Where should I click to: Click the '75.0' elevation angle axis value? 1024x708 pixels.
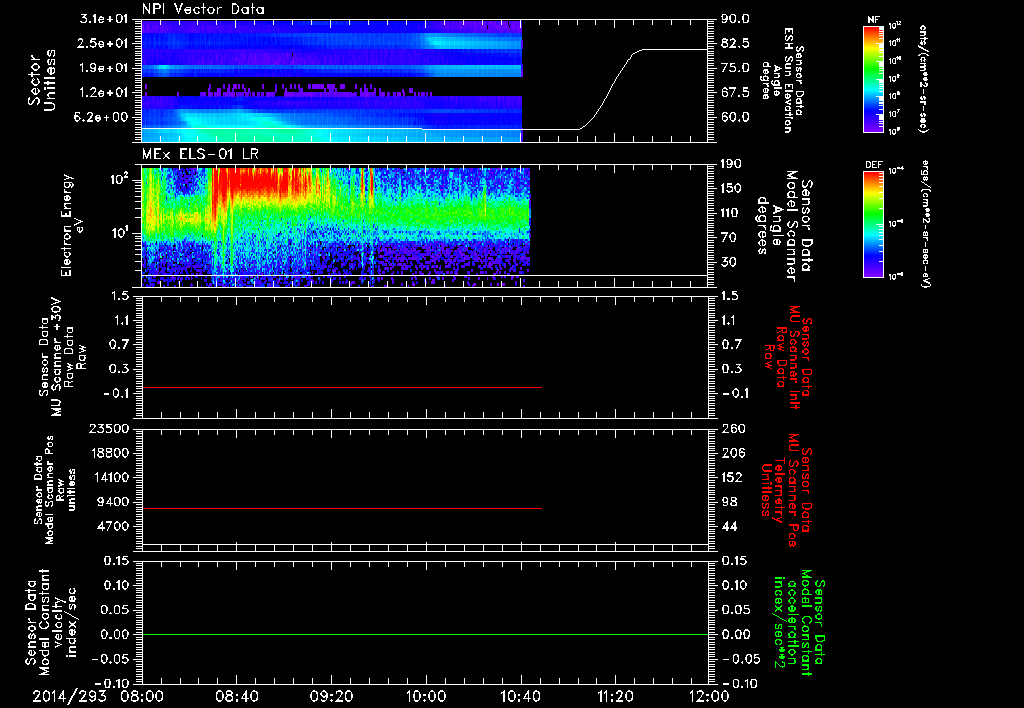point(735,68)
